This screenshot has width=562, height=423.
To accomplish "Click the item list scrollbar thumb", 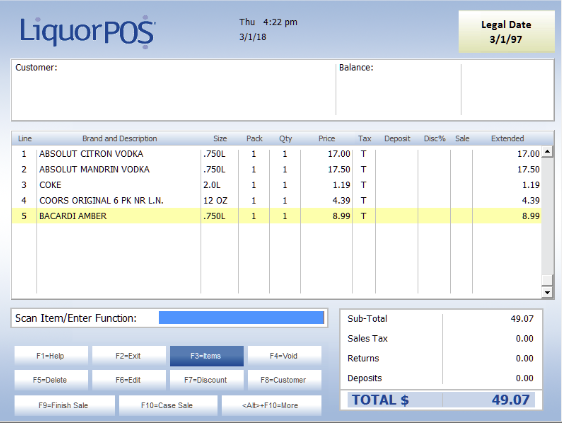I will click(547, 279).
